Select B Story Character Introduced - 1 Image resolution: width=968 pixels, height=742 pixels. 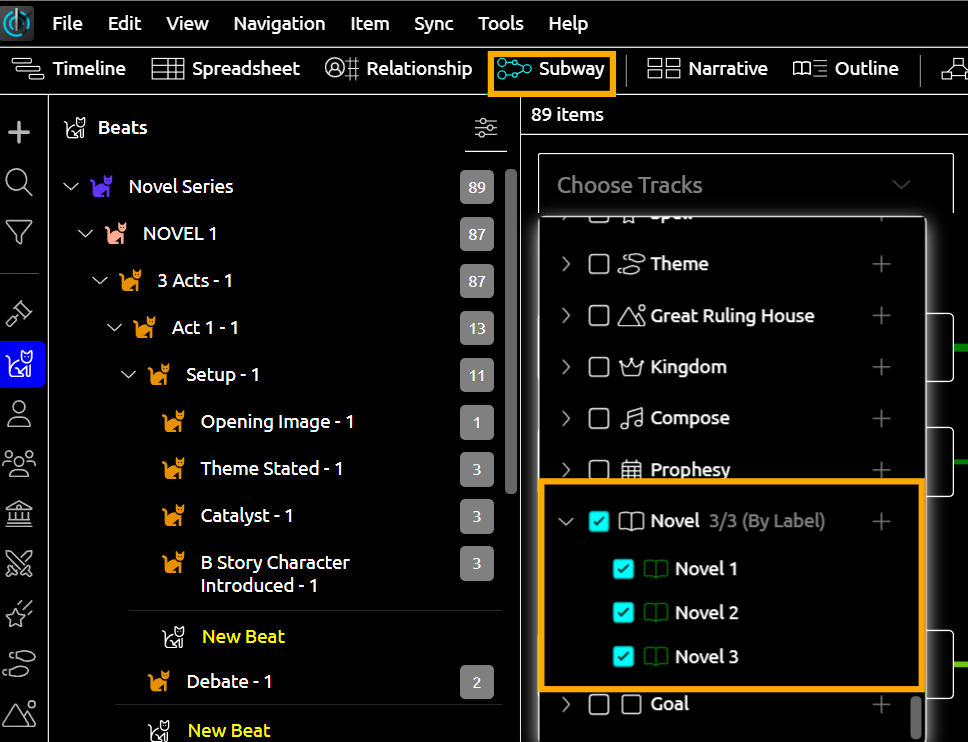point(275,573)
